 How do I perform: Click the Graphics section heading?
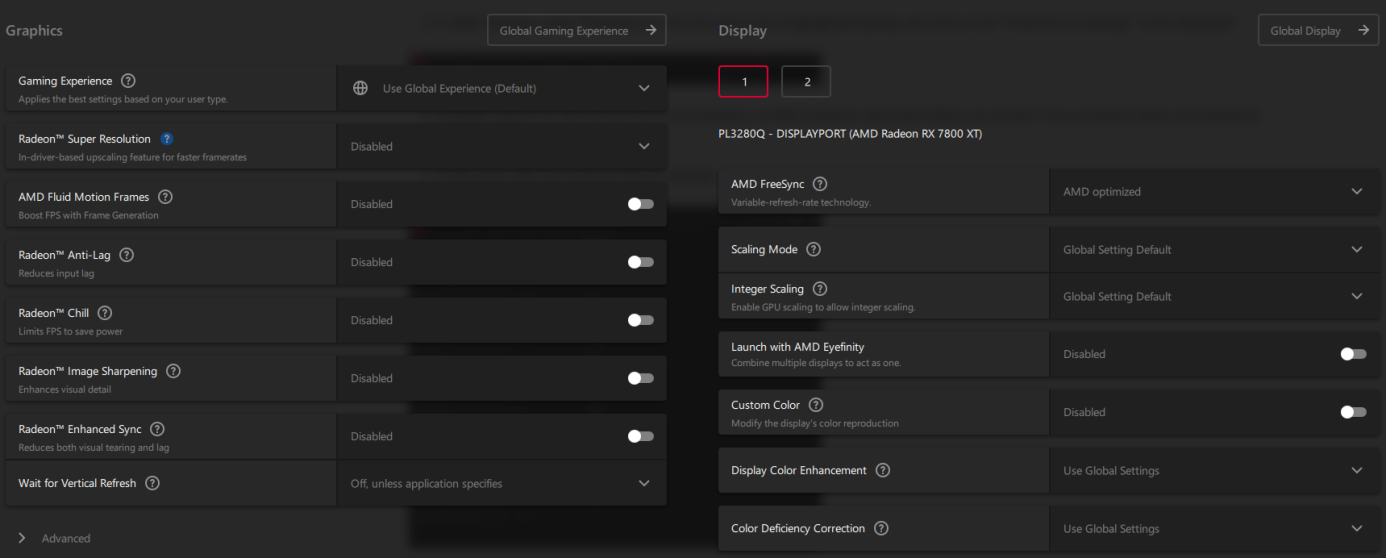pyautogui.click(x=34, y=30)
